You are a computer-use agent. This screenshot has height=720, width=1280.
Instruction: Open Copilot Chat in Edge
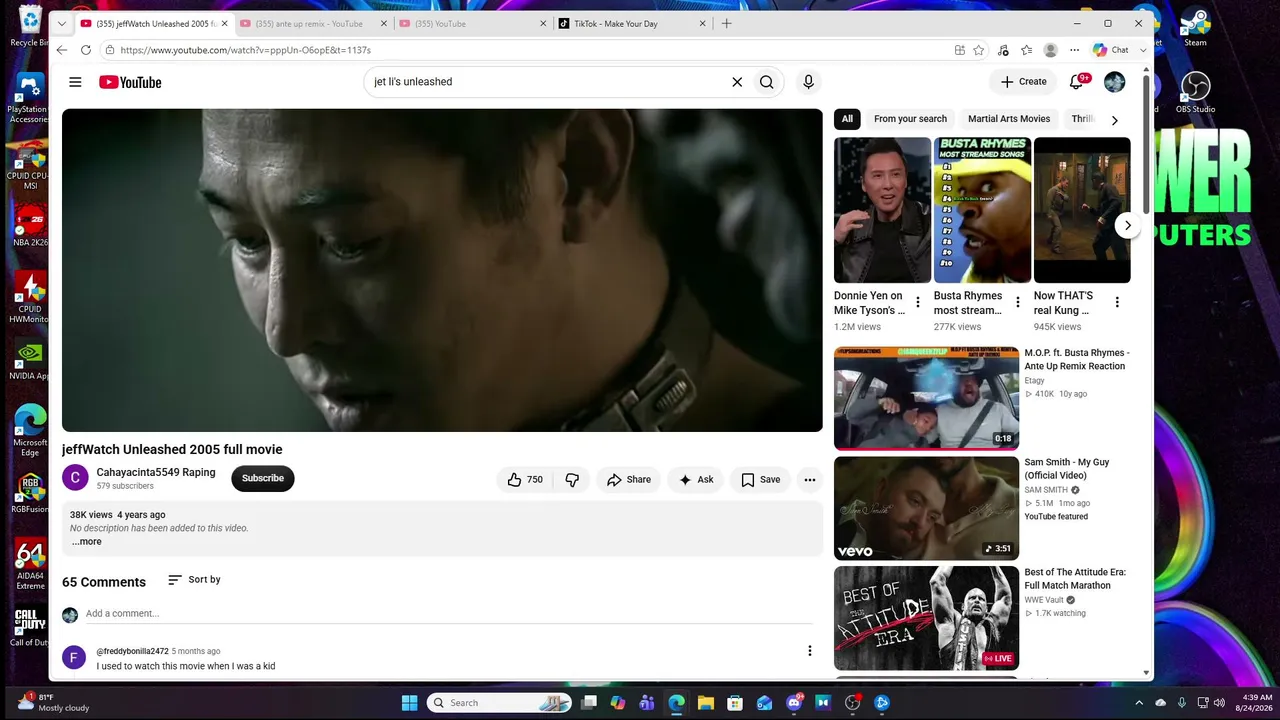tap(1111, 50)
